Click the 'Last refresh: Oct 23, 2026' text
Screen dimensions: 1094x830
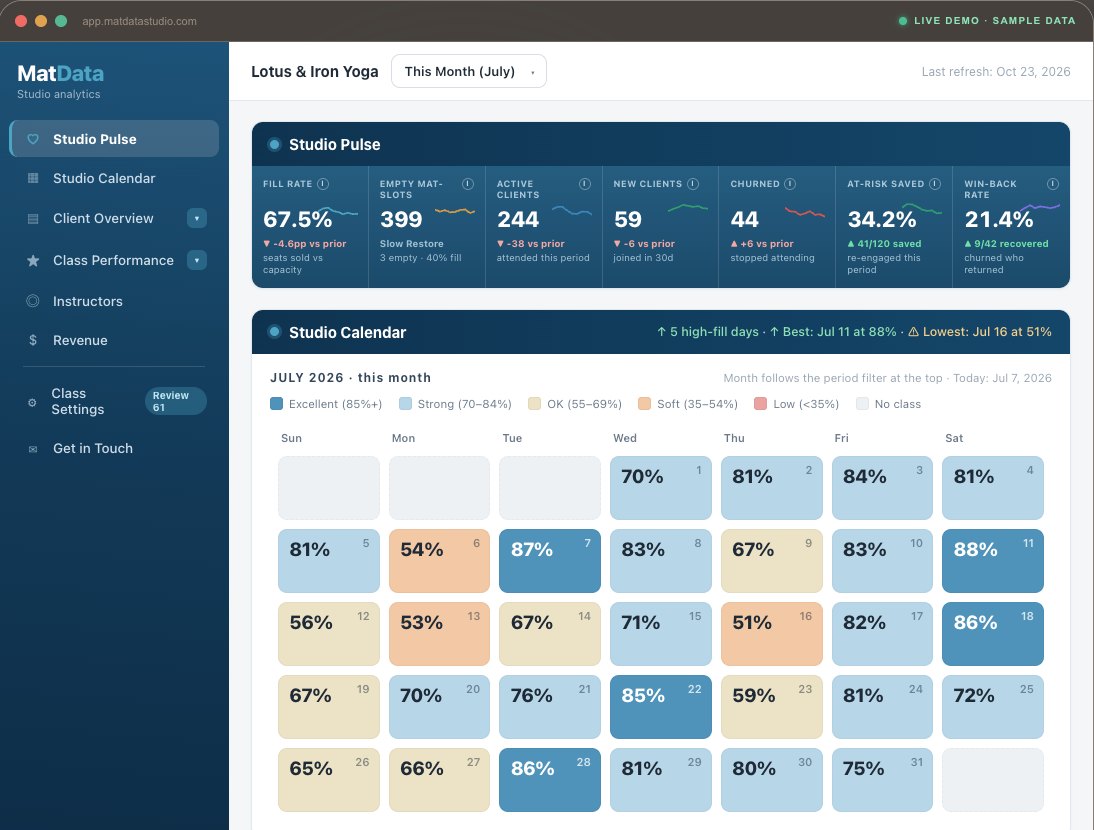coord(996,71)
